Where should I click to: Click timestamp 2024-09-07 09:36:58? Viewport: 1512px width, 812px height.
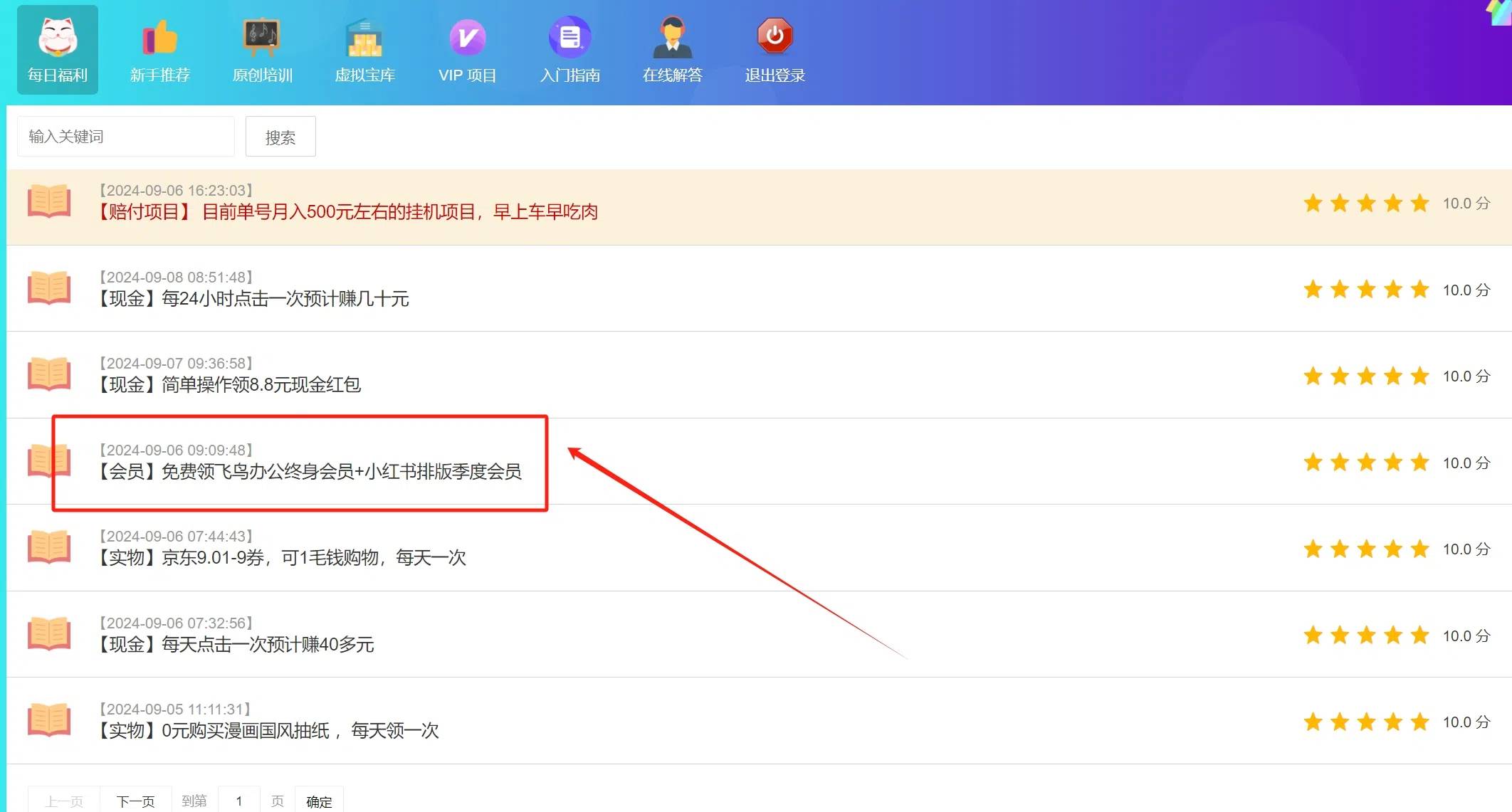176,364
